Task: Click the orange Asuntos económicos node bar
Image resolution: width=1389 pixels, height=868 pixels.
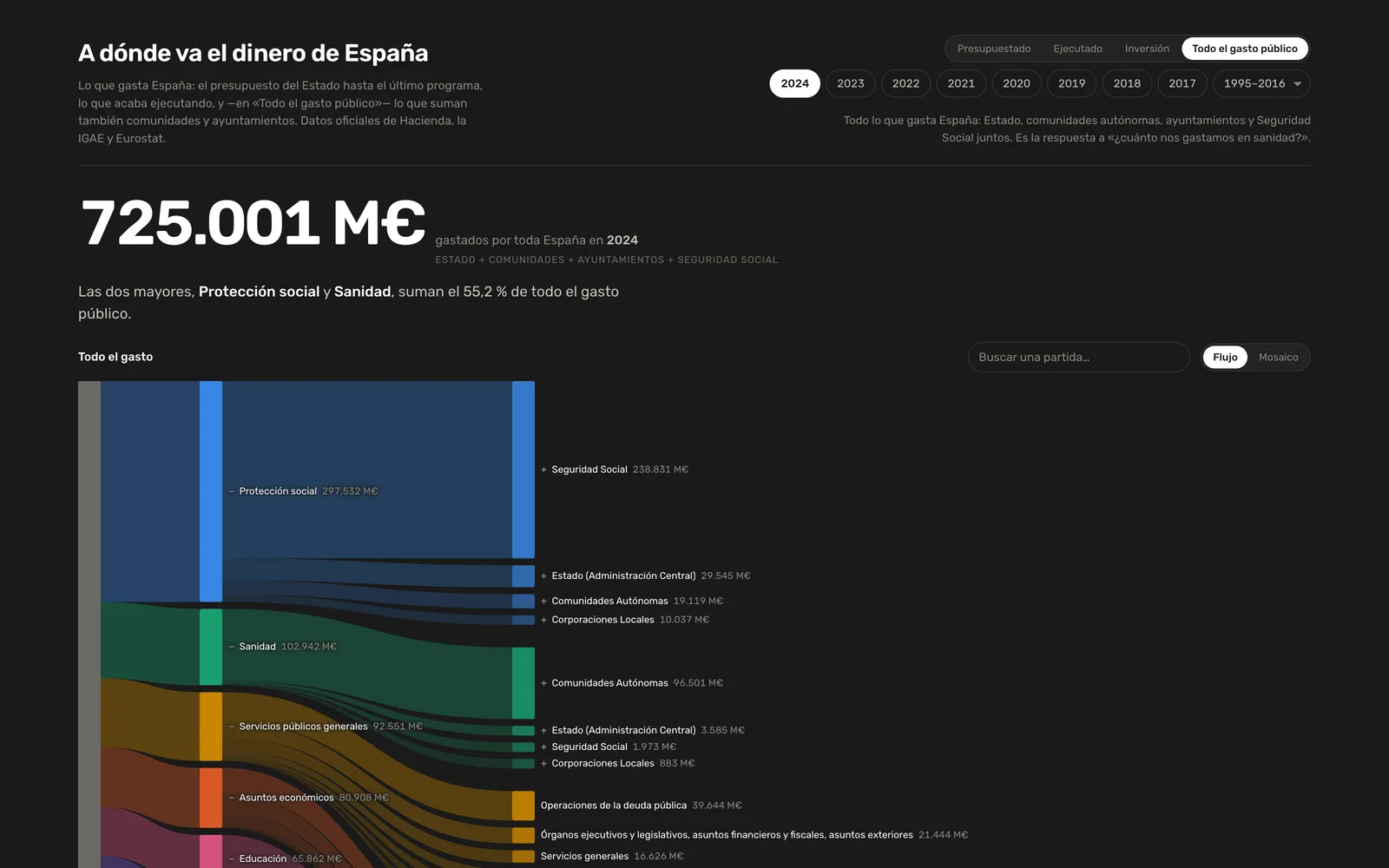Action: (x=211, y=798)
